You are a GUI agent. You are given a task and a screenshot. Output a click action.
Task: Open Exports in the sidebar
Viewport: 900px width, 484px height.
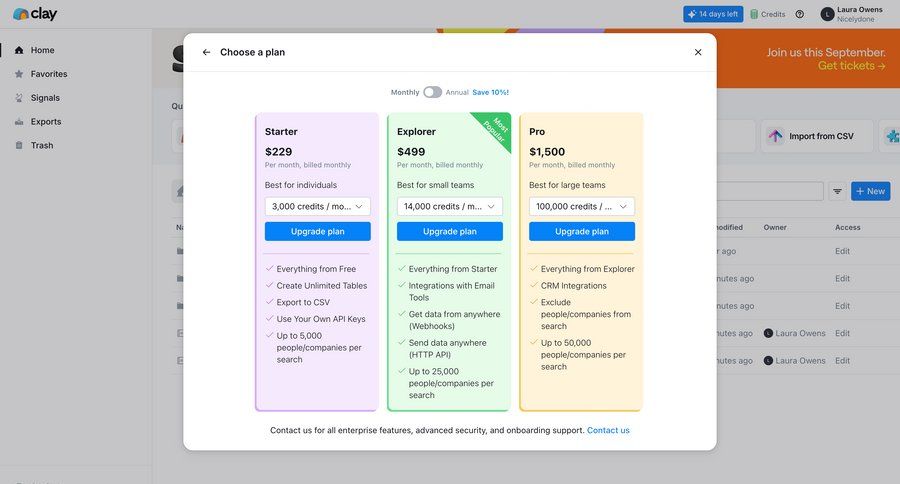tap(46, 122)
